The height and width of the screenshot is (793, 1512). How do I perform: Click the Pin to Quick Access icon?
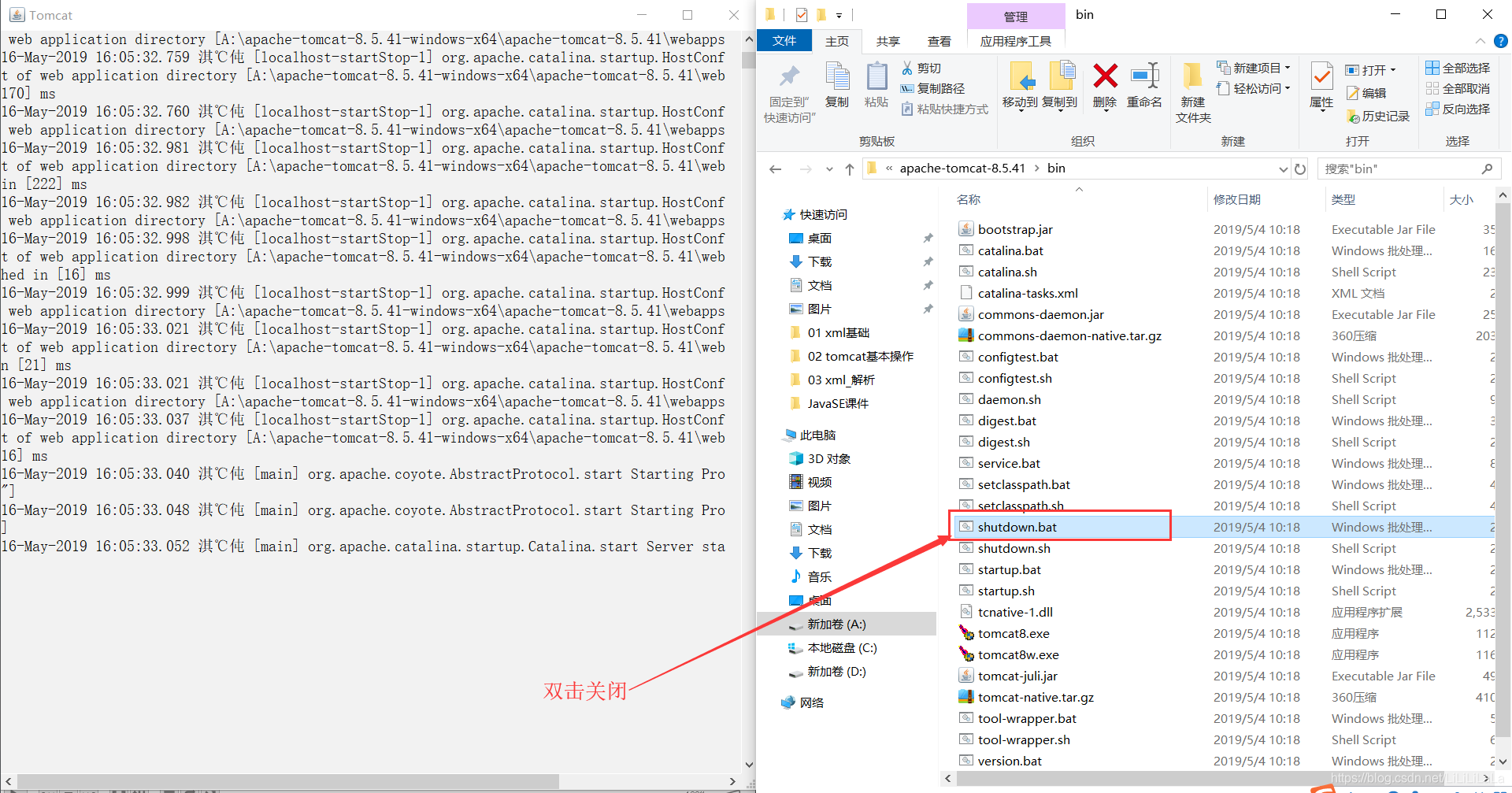[789, 76]
